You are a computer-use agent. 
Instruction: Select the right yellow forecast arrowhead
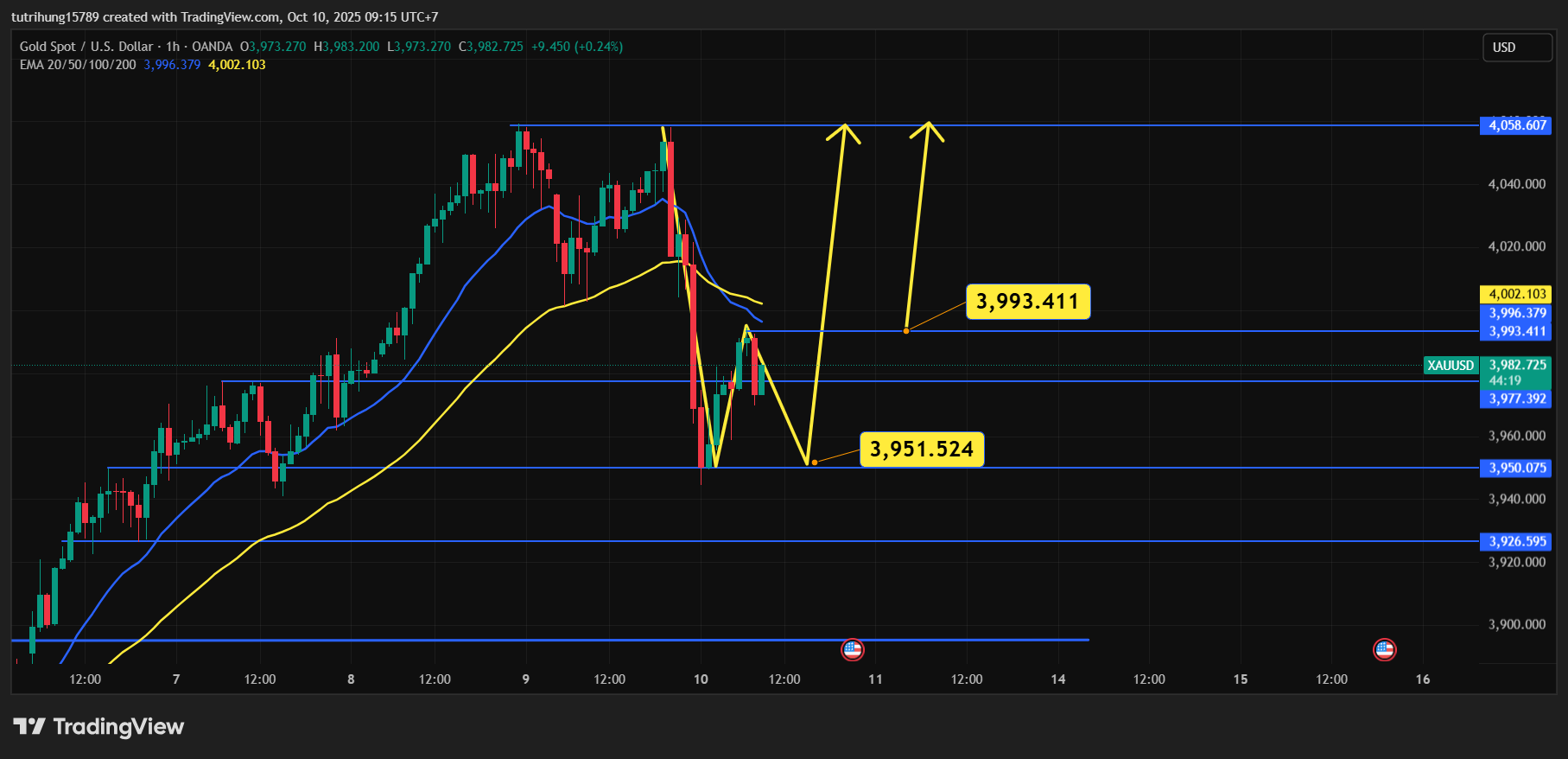(x=928, y=128)
